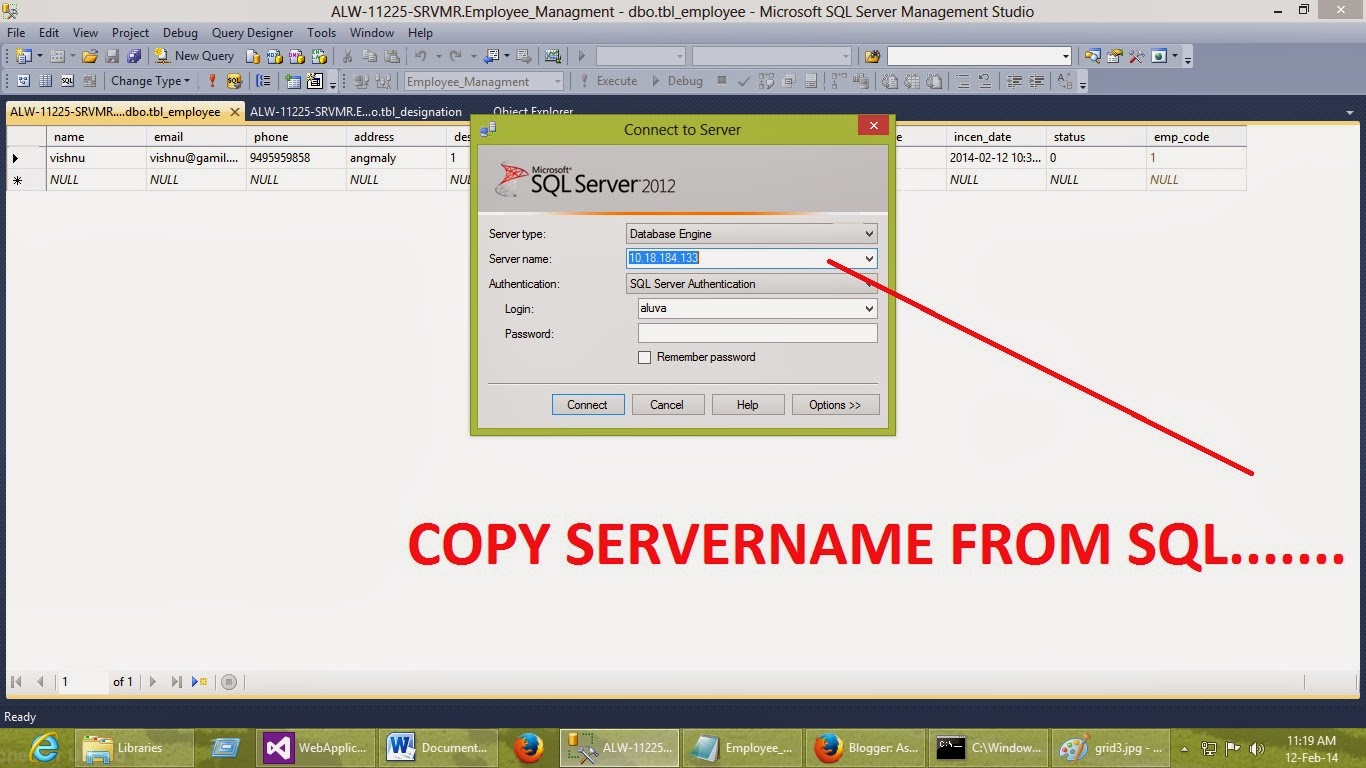Click the Verify SQL Syntax icon

tap(234, 81)
